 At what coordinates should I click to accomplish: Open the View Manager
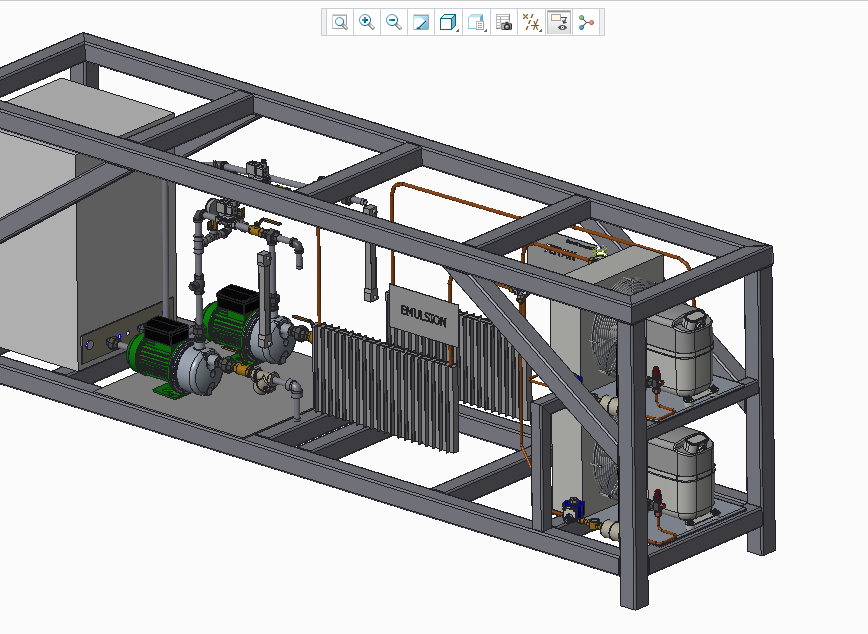504,22
